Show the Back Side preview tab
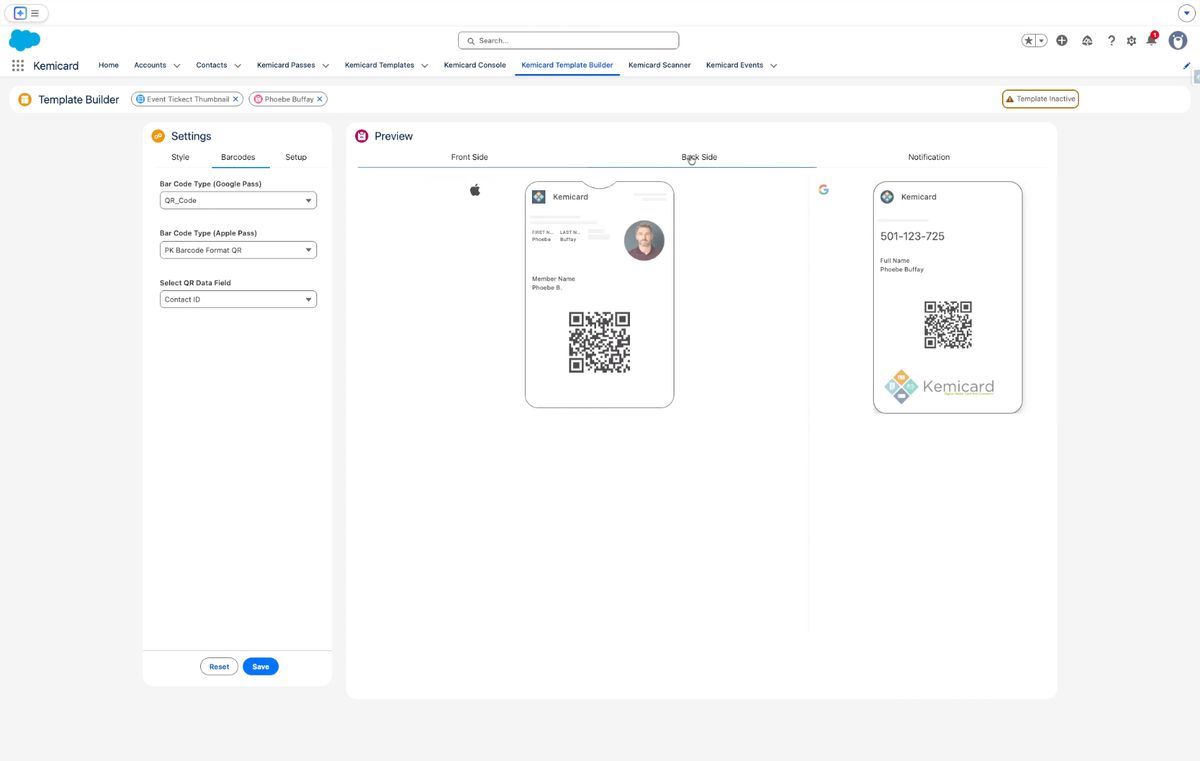 pyautogui.click(x=699, y=157)
